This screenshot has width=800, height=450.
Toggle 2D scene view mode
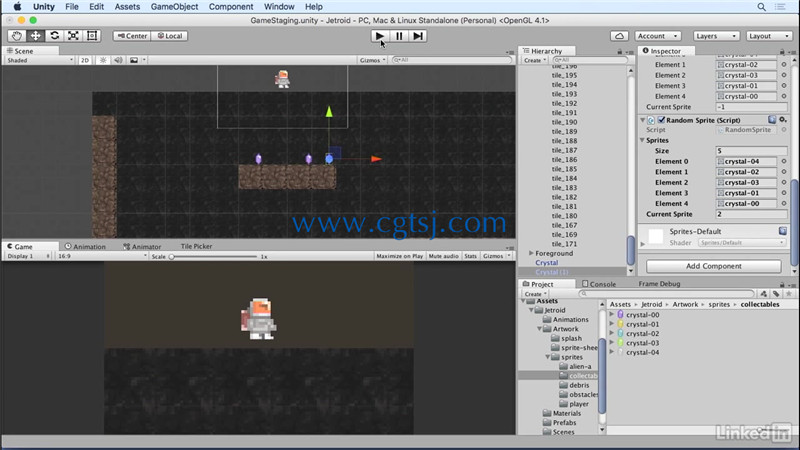point(85,60)
